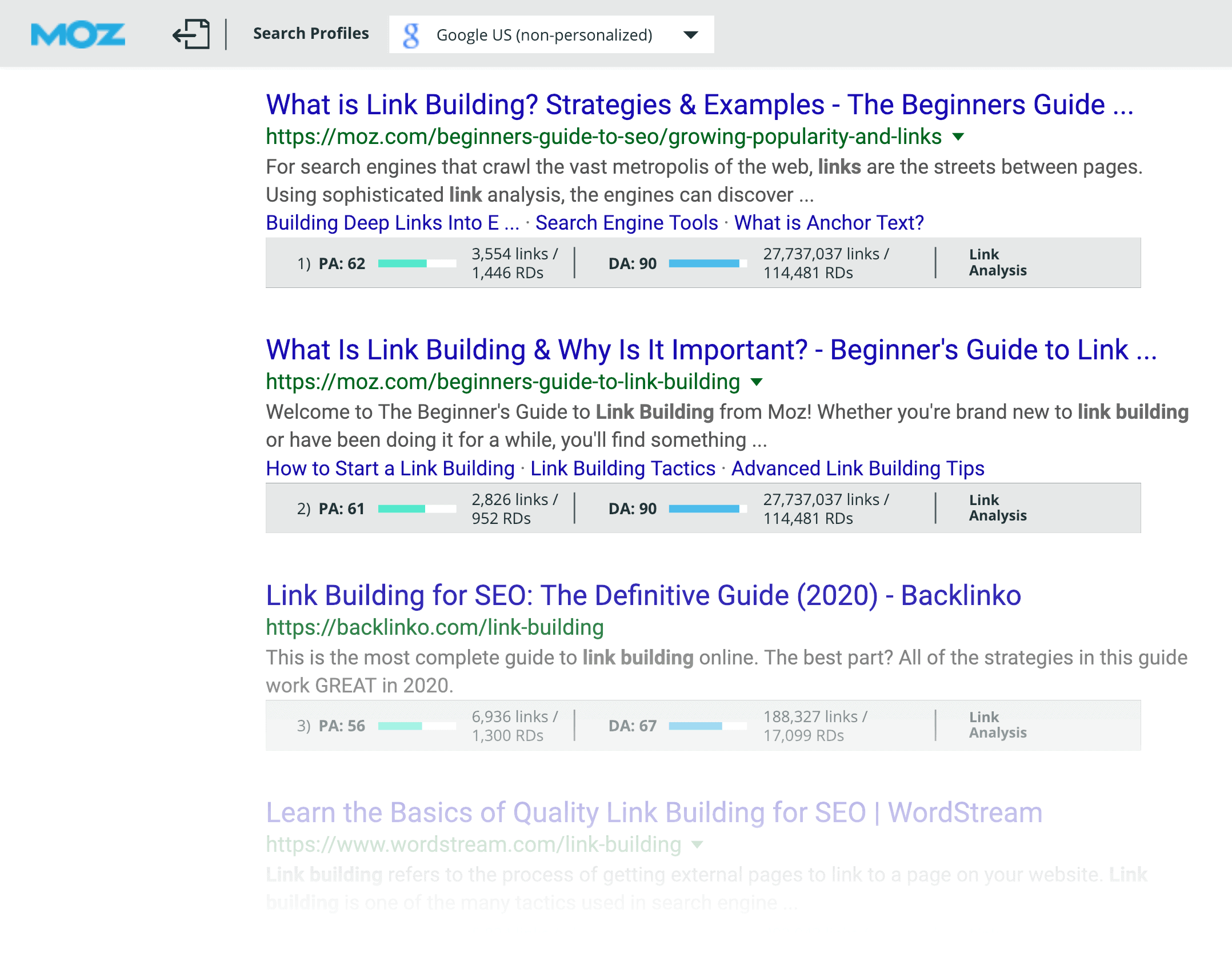Open the Search Profiles dropdown arrow
Viewport: 1232px width, 969px height.
click(x=691, y=35)
